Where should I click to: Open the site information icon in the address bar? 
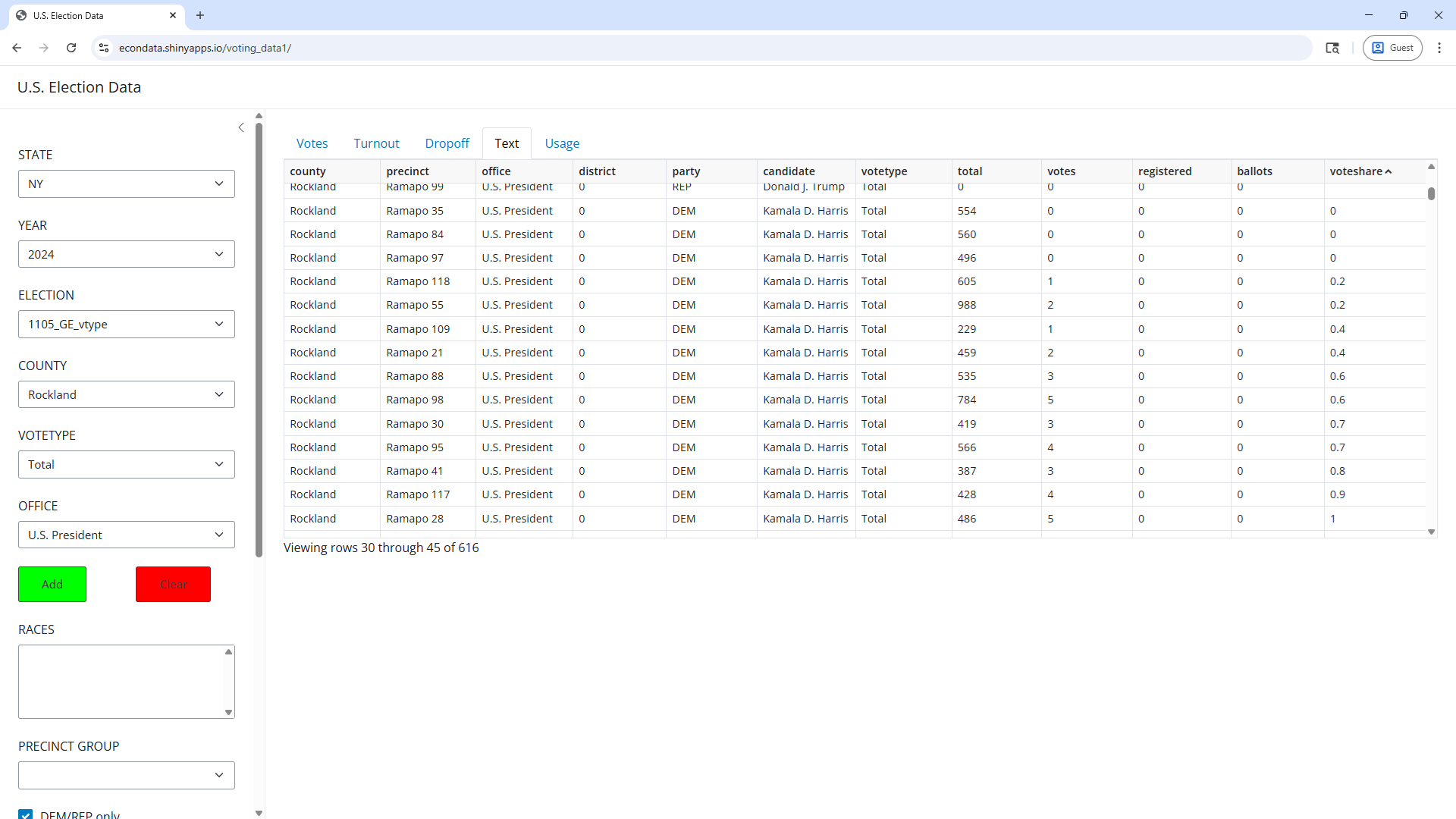(x=104, y=48)
